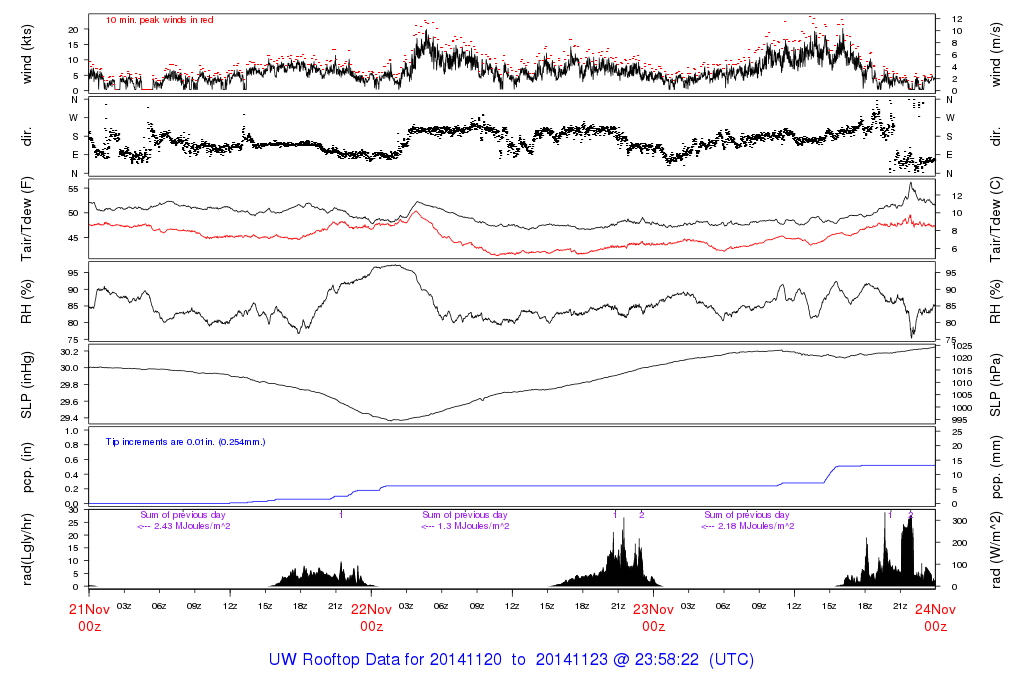Click the '1025' tick on the hPa axis
The height and width of the screenshot is (700, 1024).
pos(962,346)
